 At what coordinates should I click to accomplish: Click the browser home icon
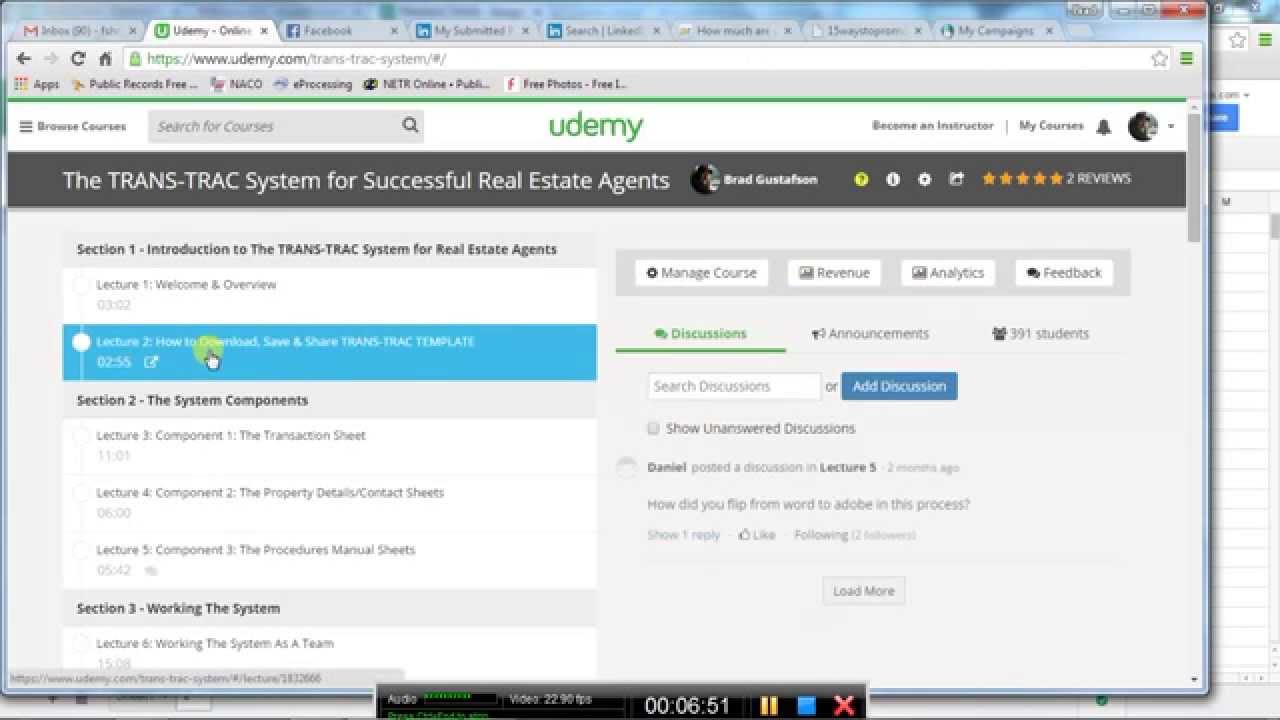[105, 59]
